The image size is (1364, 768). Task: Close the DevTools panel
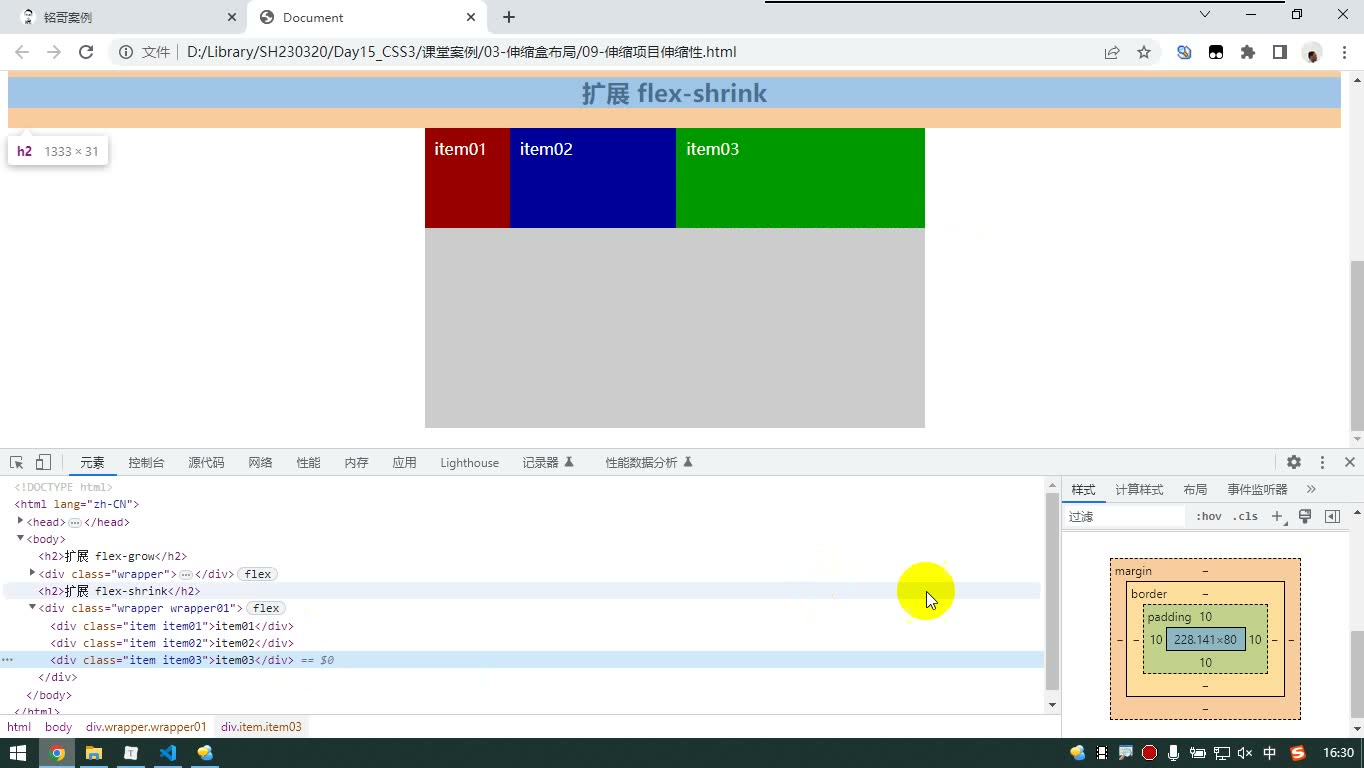1350,462
